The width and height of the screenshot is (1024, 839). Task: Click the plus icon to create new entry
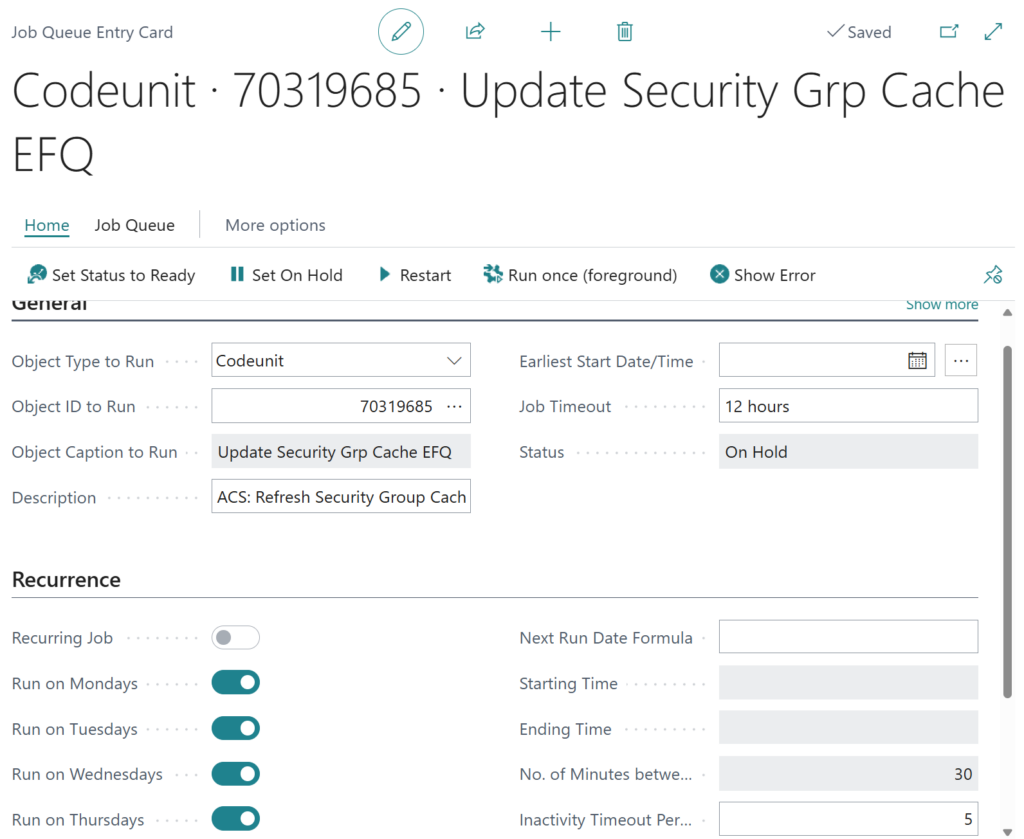[550, 32]
